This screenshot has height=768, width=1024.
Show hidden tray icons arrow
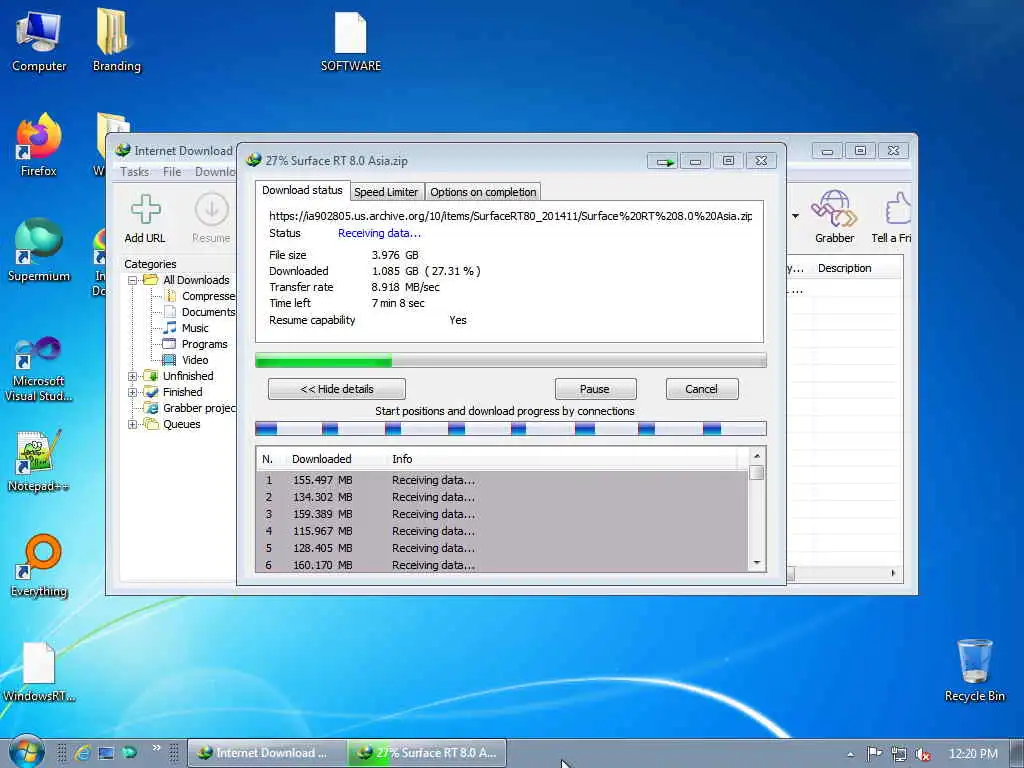point(850,754)
